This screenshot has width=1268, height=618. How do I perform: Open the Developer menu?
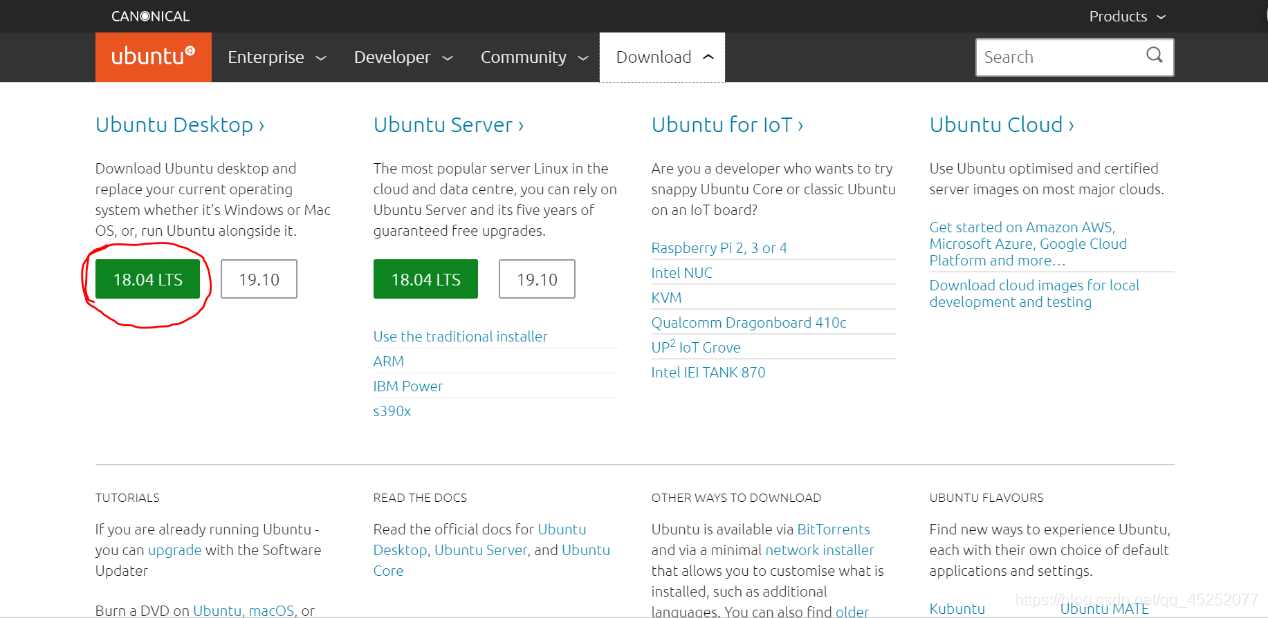(404, 57)
